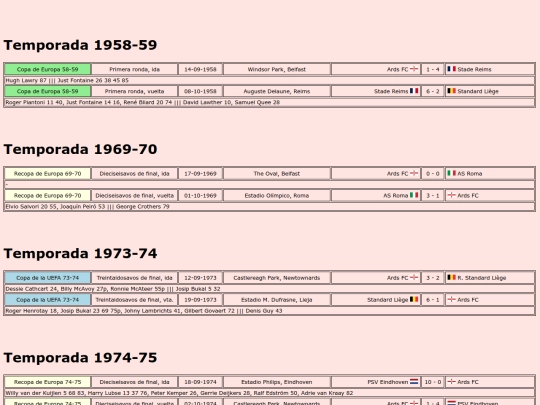Click 'Recopa de Europa 69-70' cell, ida row
This screenshot has height=405, width=540.
pyautogui.click(x=48, y=174)
